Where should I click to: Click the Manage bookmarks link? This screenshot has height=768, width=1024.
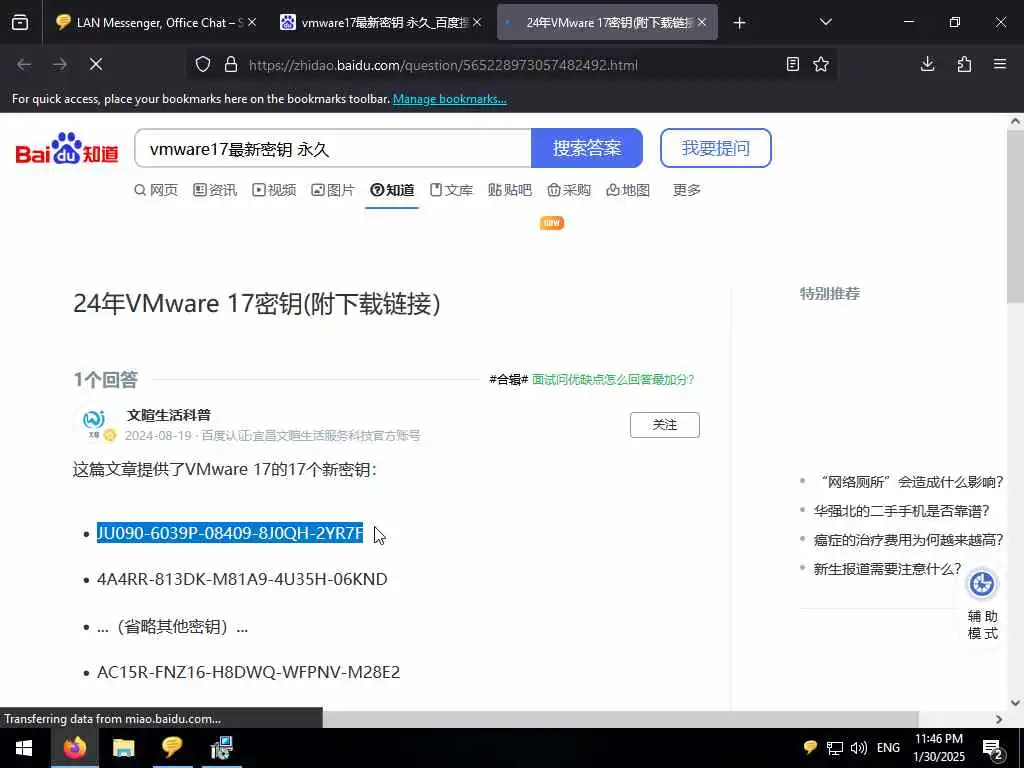pyautogui.click(x=449, y=99)
